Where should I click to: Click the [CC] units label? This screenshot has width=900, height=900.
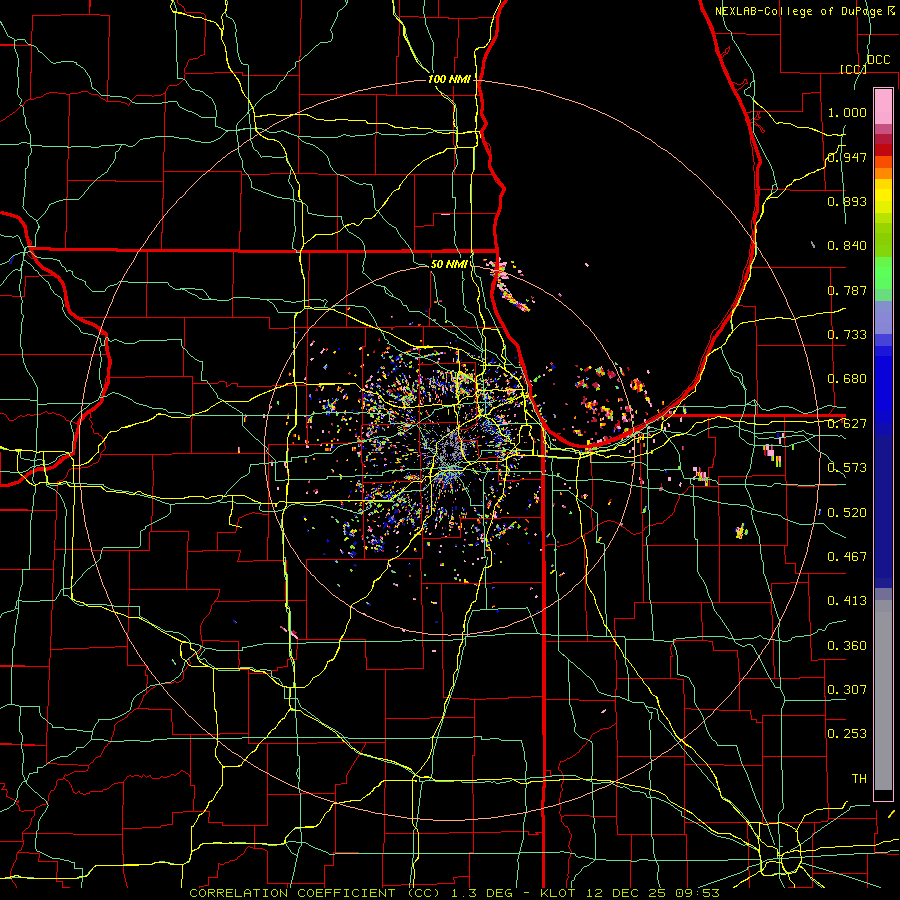tap(853, 69)
